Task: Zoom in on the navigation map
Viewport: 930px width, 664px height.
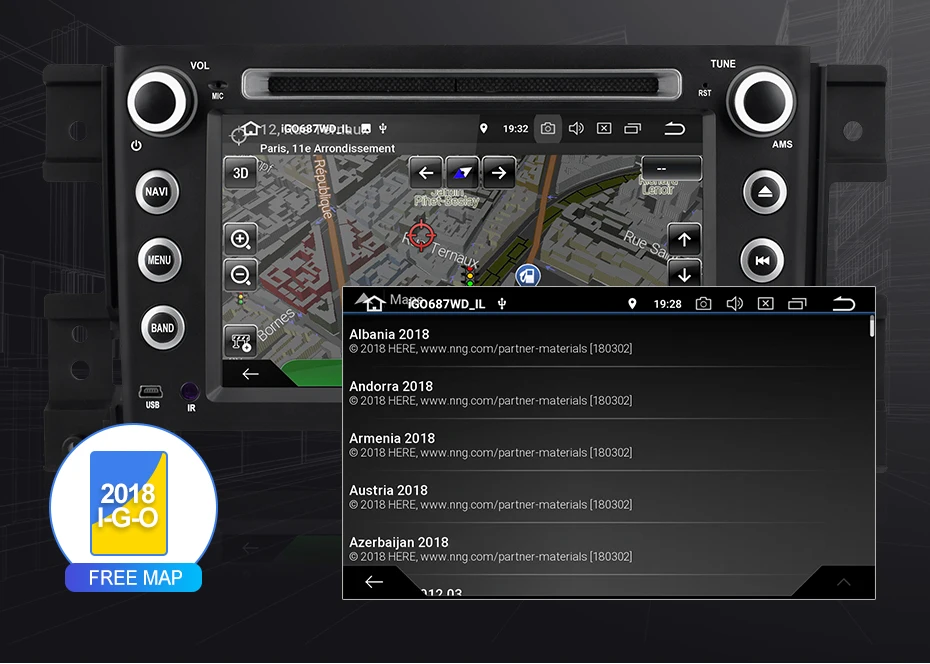Action: [x=240, y=239]
